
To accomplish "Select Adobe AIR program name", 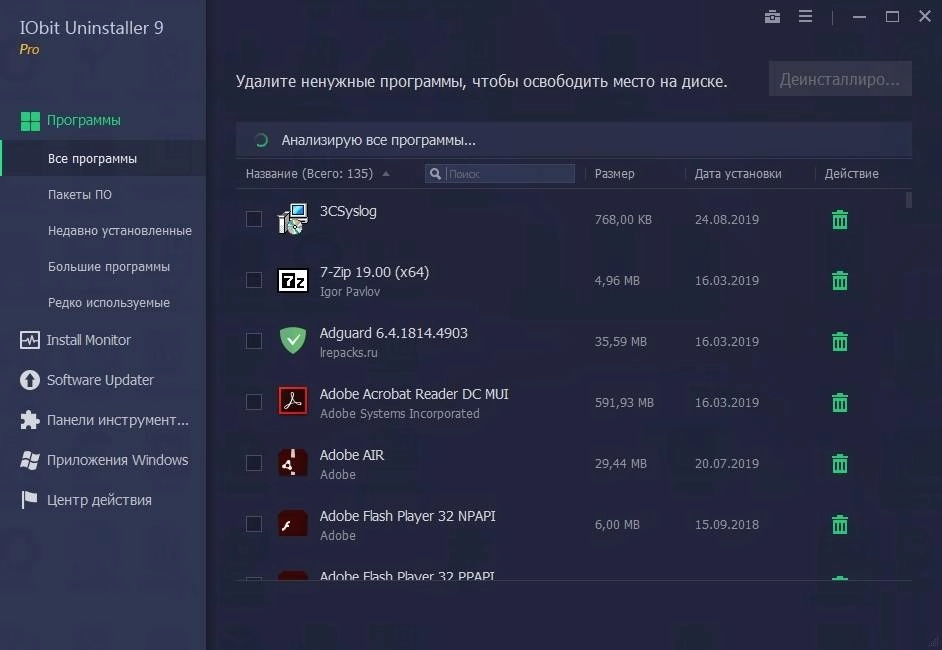I will tap(351, 455).
